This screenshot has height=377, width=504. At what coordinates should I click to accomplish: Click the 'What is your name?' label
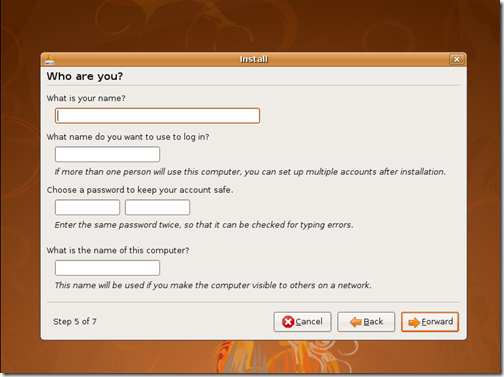tap(86, 98)
